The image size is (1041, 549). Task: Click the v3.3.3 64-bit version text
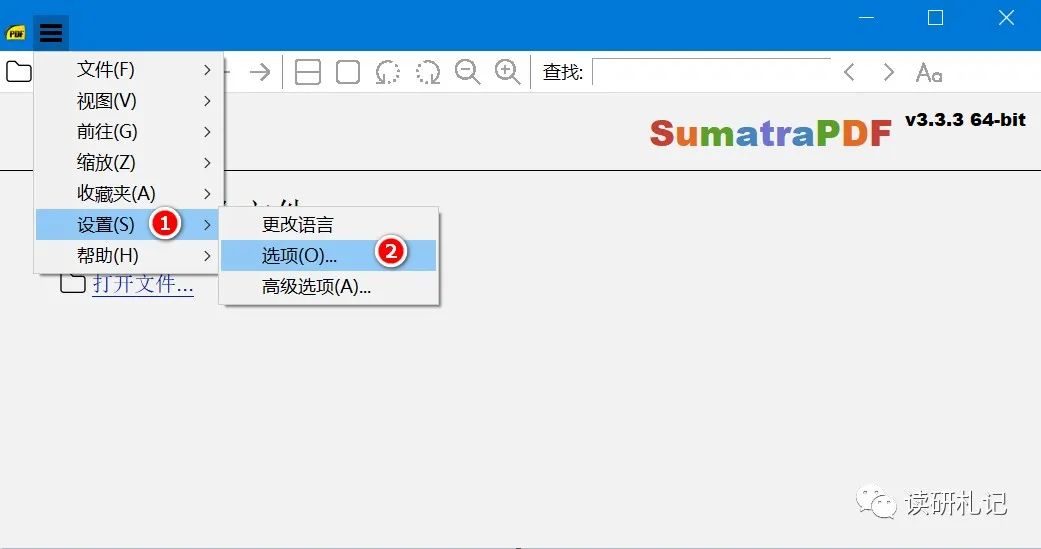965,120
